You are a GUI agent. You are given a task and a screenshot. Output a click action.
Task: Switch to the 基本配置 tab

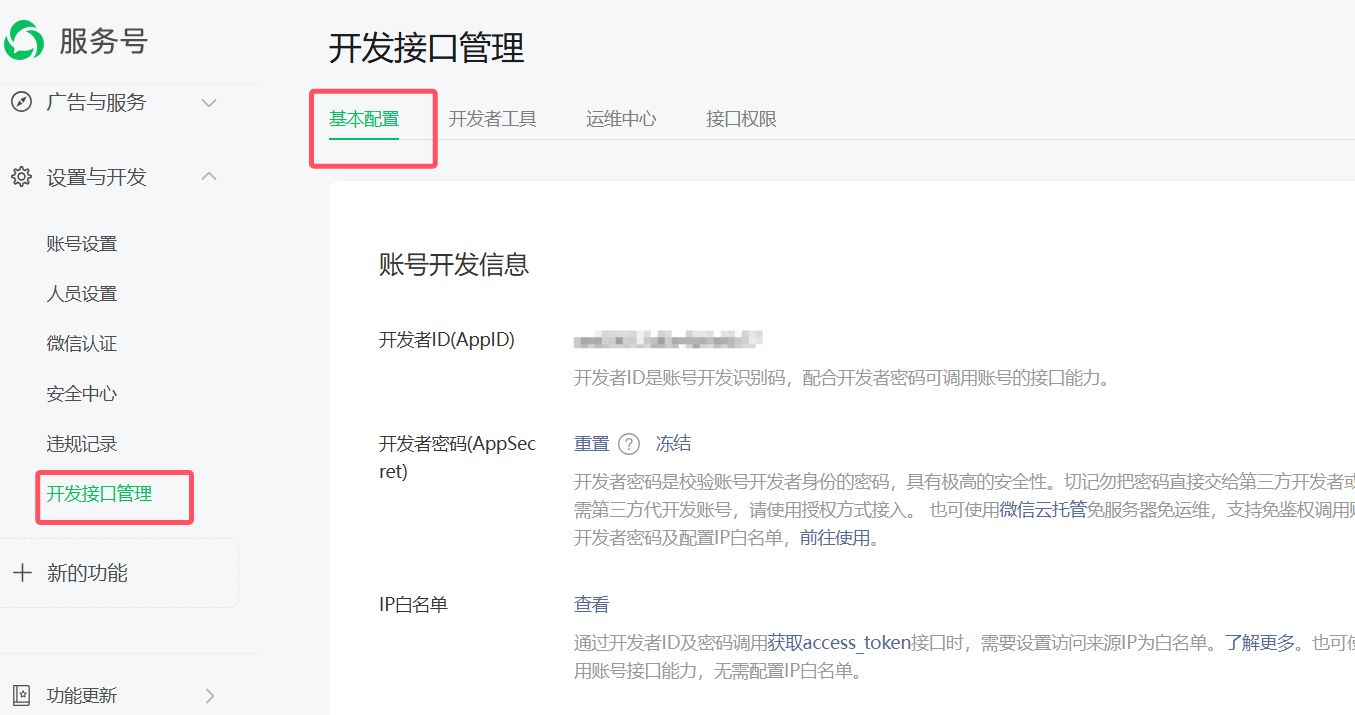point(364,118)
